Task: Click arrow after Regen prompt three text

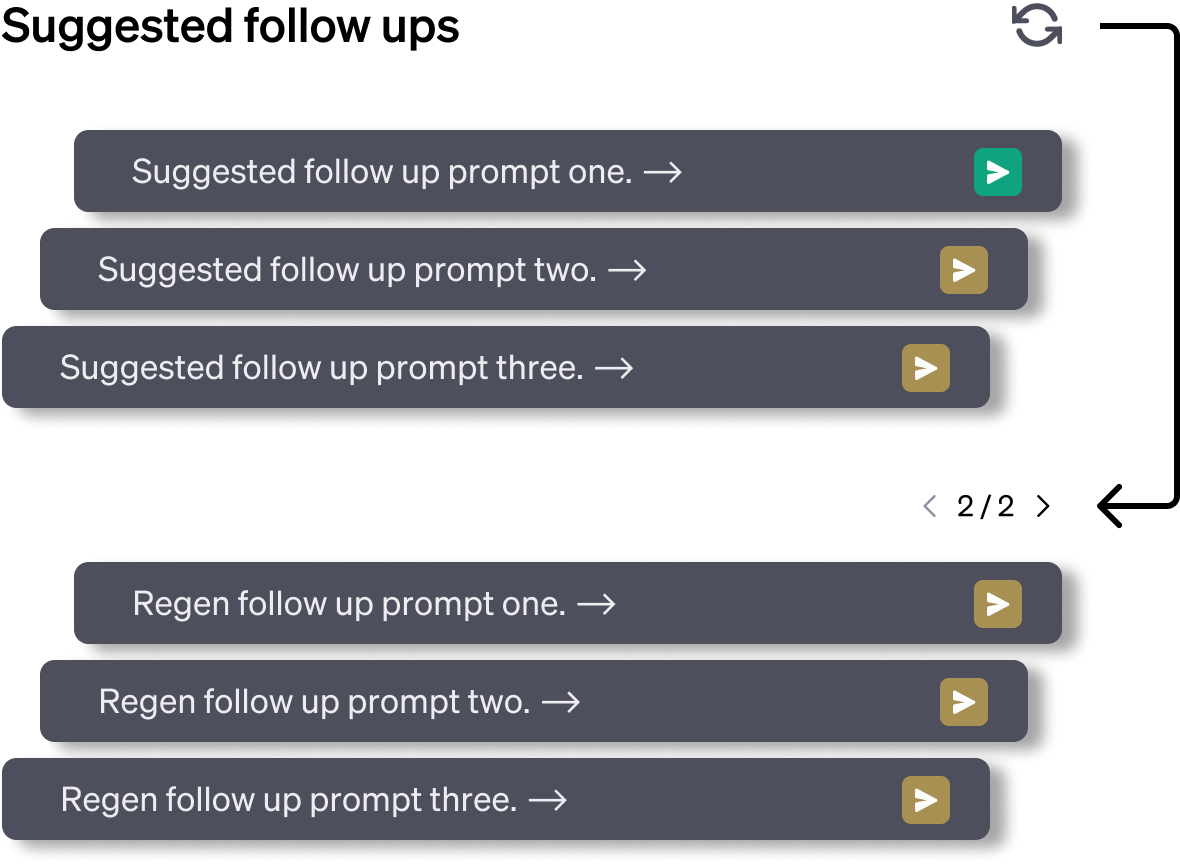Action: [x=548, y=801]
